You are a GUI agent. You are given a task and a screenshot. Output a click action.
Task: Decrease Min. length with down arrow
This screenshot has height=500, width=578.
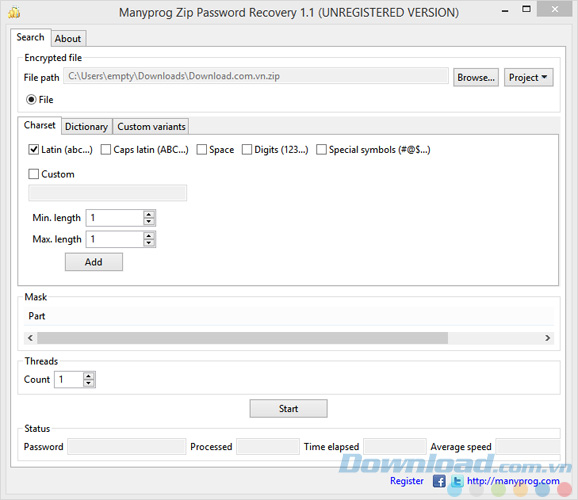(149, 222)
